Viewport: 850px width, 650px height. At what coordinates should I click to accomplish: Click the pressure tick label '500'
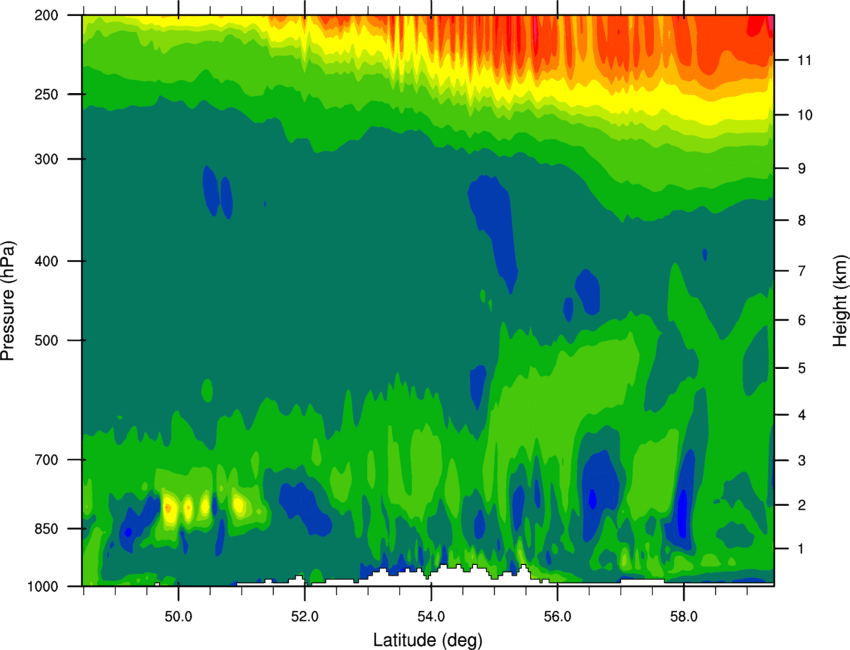pyautogui.click(x=47, y=340)
